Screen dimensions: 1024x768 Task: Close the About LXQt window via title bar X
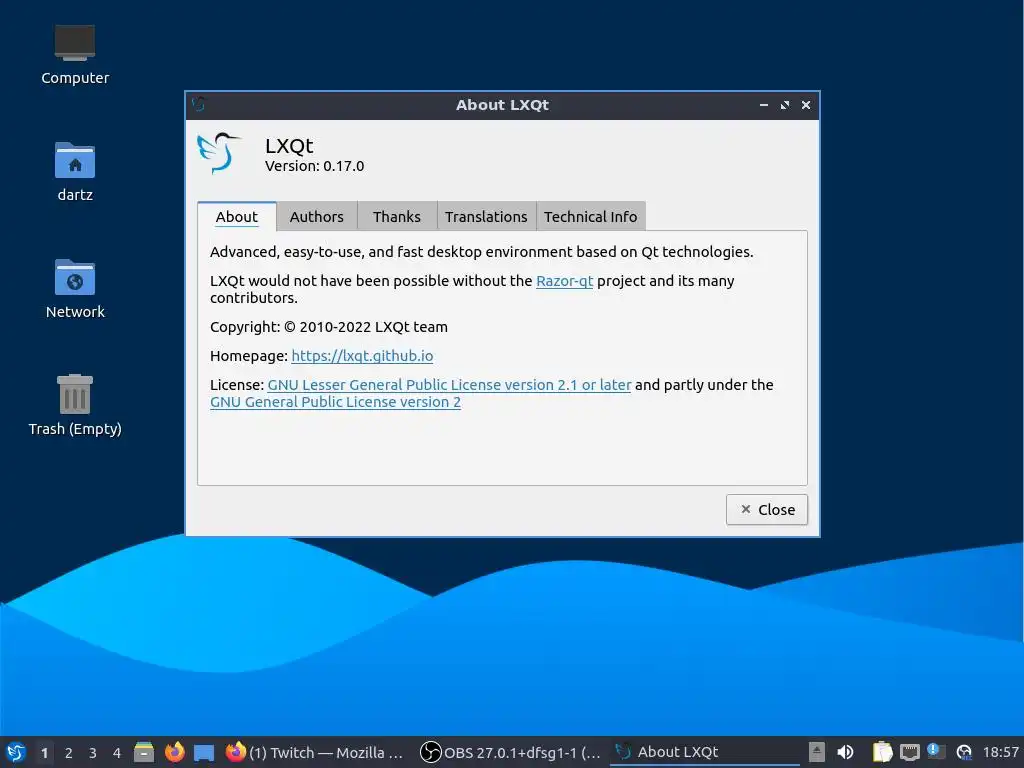[806, 104]
